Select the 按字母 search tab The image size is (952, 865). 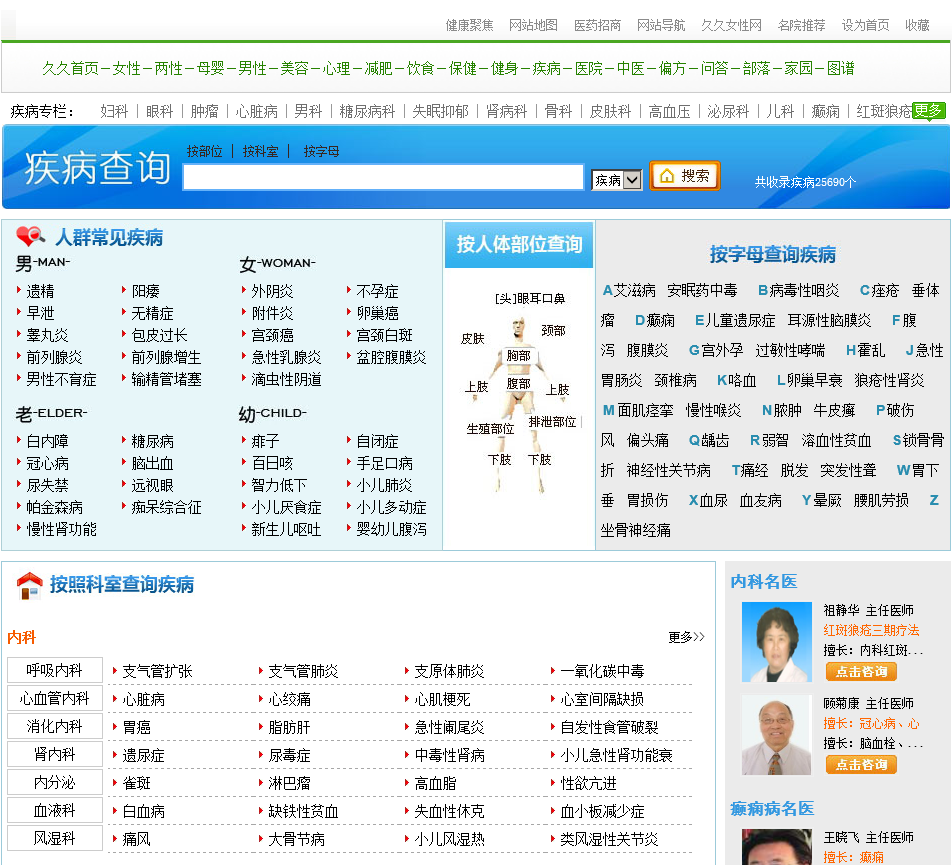tap(321, 151)
